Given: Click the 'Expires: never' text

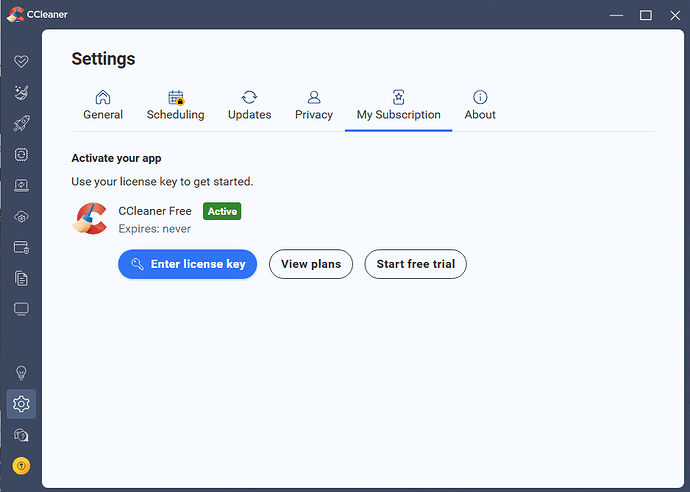Looking at the screenshot, I should [x=154, y=229].
